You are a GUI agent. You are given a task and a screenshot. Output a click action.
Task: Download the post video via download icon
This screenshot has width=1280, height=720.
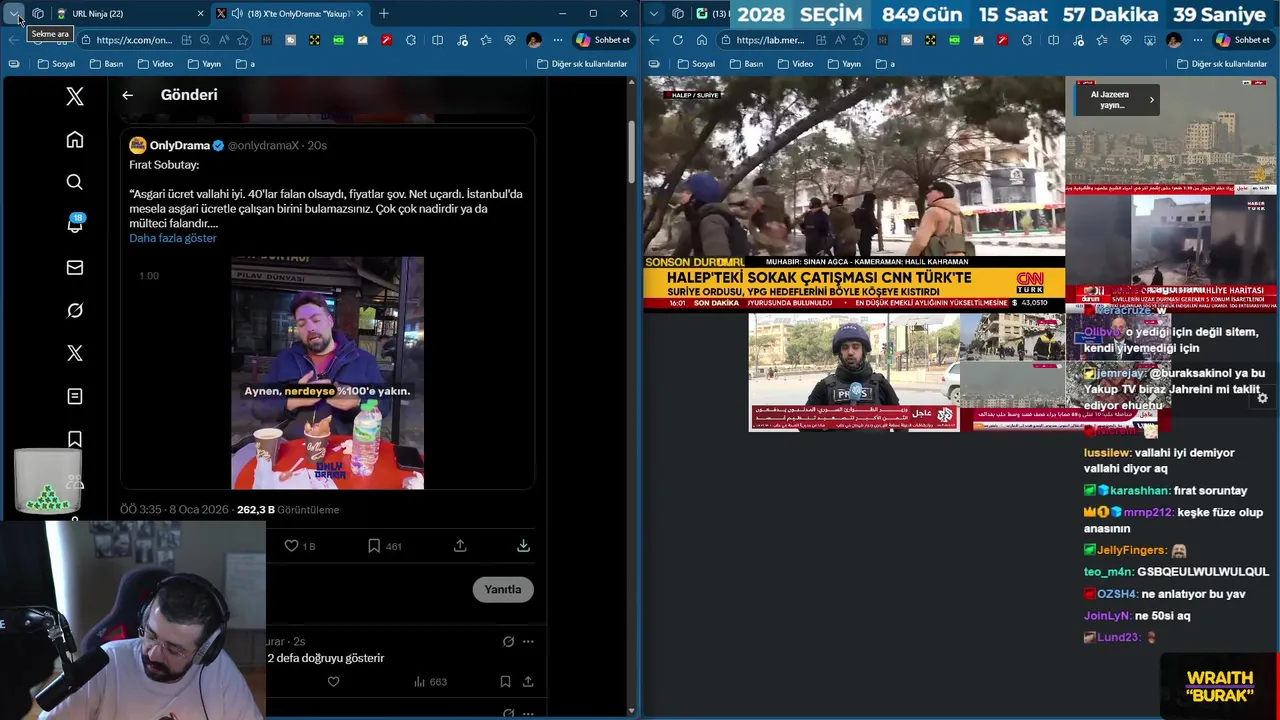coord(523,546)
